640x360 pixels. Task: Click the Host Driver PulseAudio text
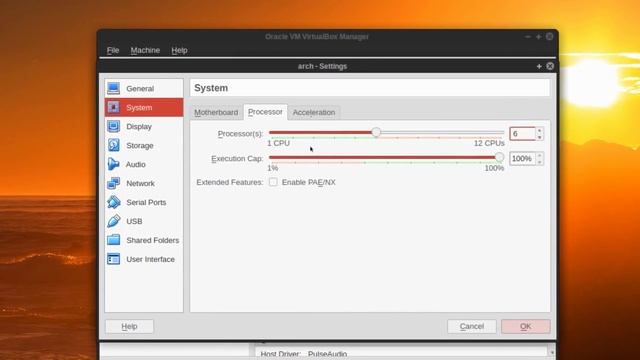tap(304, 354)
